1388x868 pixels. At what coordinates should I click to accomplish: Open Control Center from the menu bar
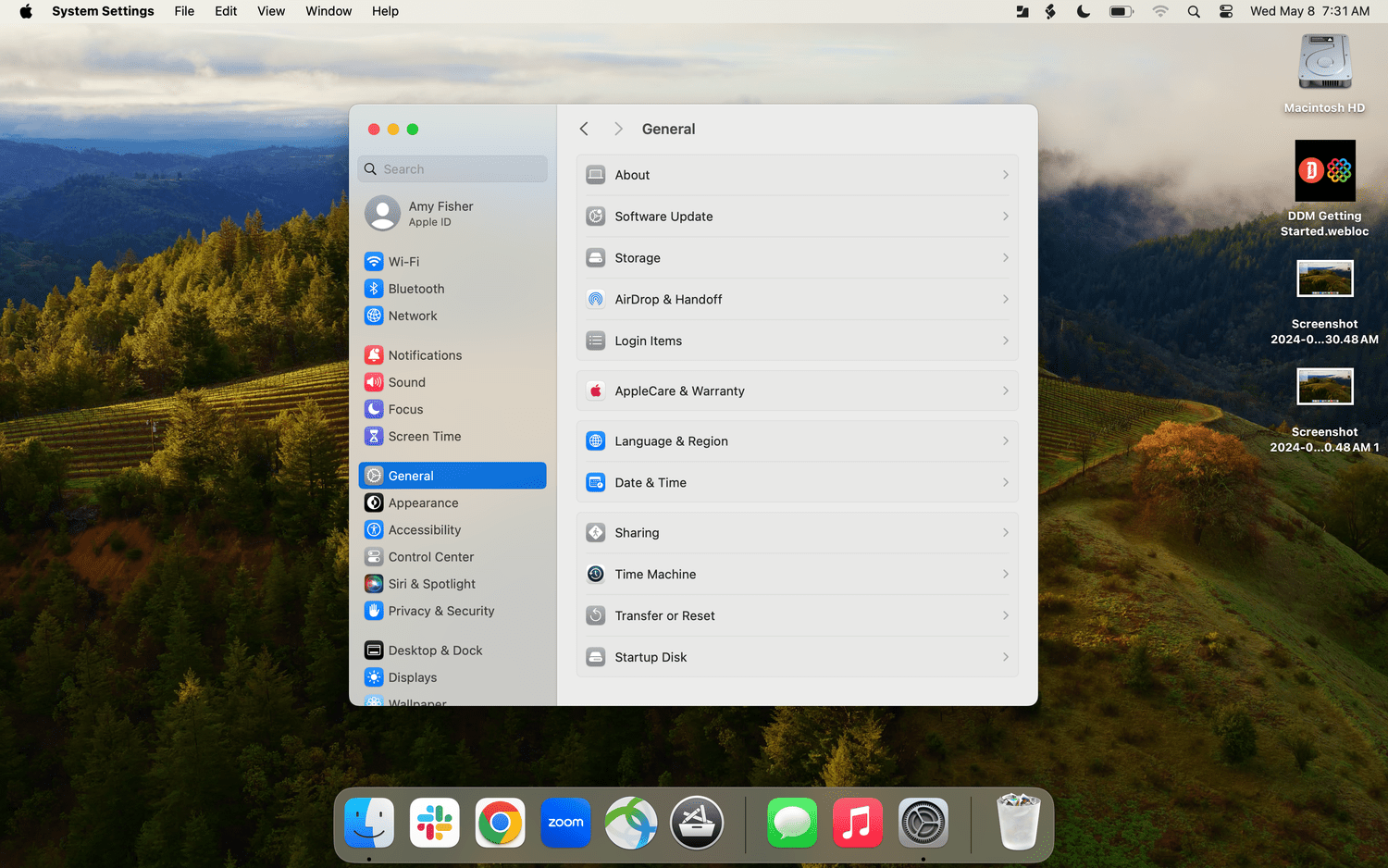(1226, 11)
